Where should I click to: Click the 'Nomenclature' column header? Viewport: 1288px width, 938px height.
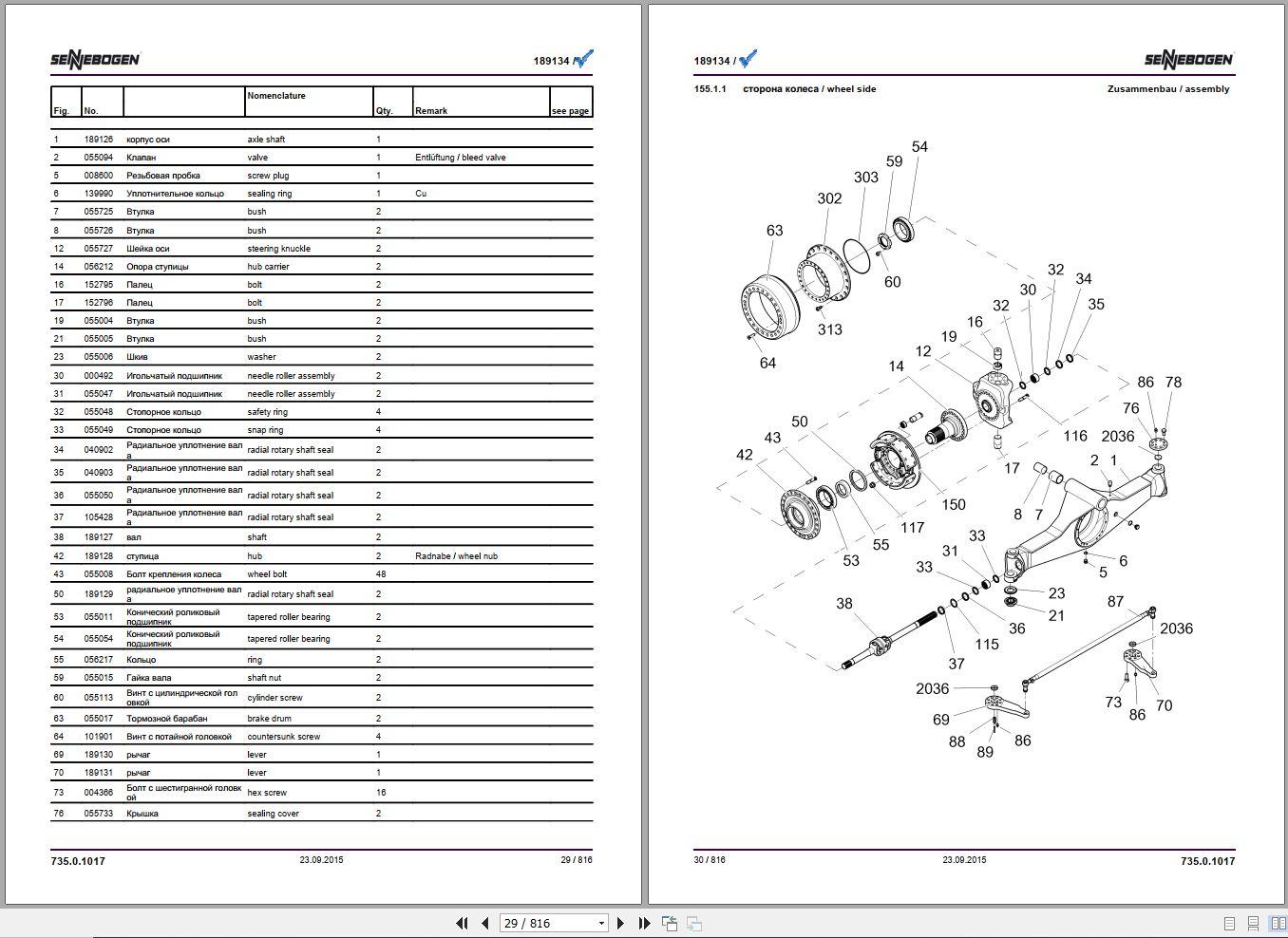point(276,96)
